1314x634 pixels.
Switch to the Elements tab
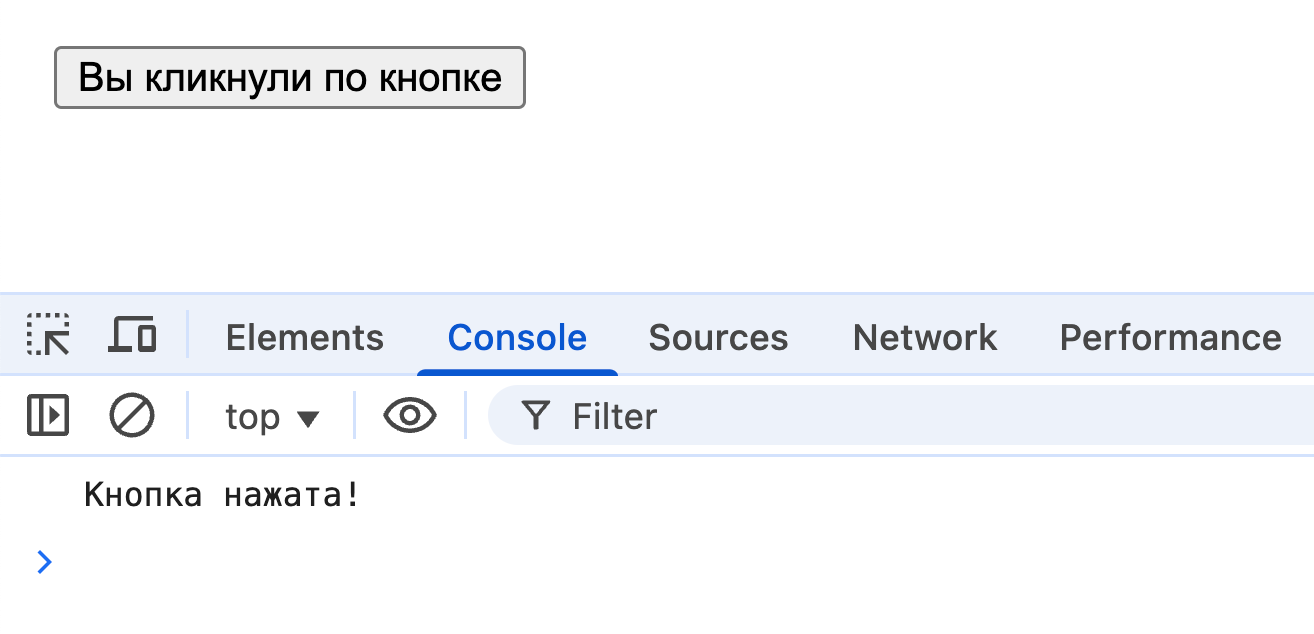305,338
